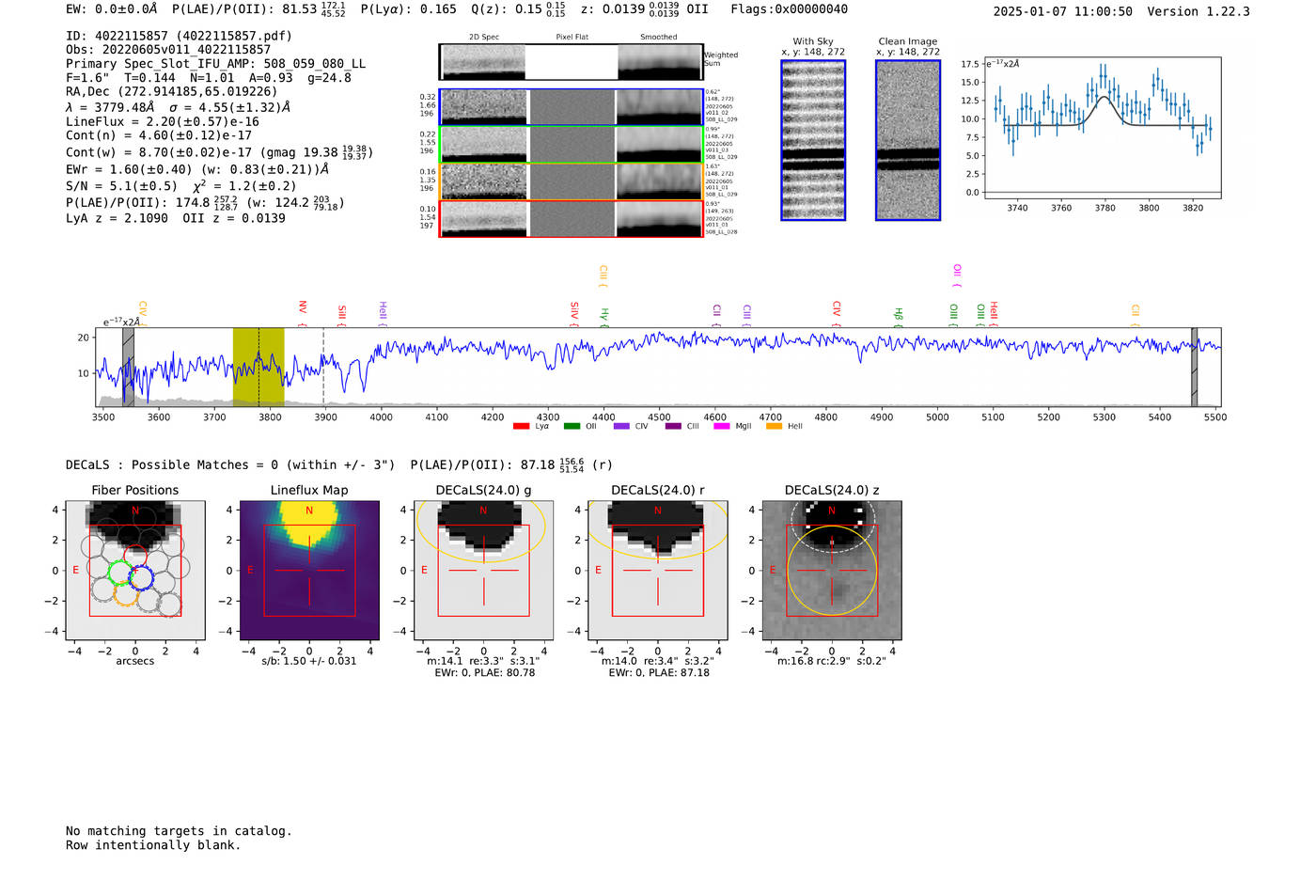Screen dimensions: 1316x896
Task: Click the dashed vertical line near 3900
Action: point(323,367)
